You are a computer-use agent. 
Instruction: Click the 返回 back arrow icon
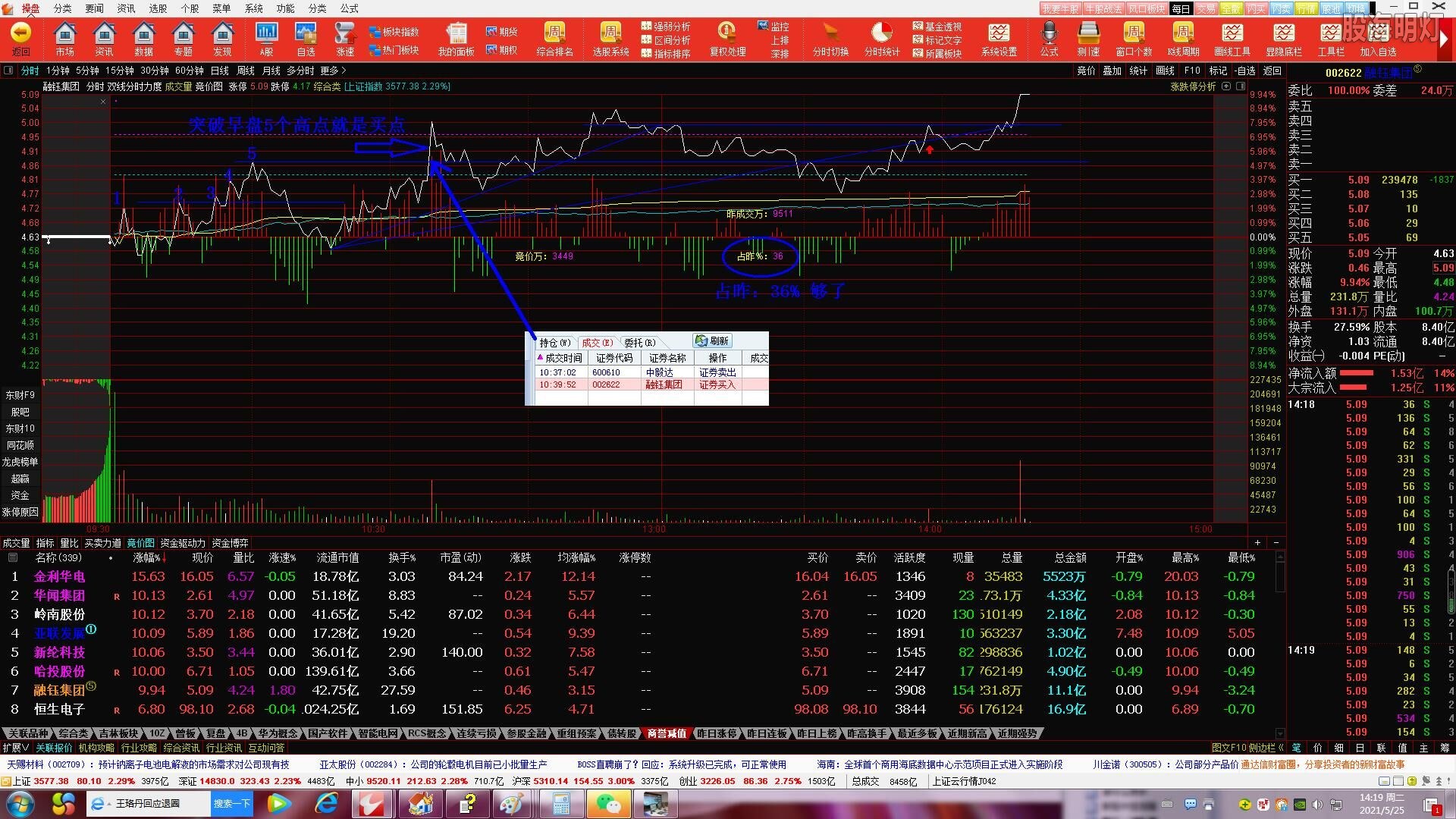click(21, 39)
